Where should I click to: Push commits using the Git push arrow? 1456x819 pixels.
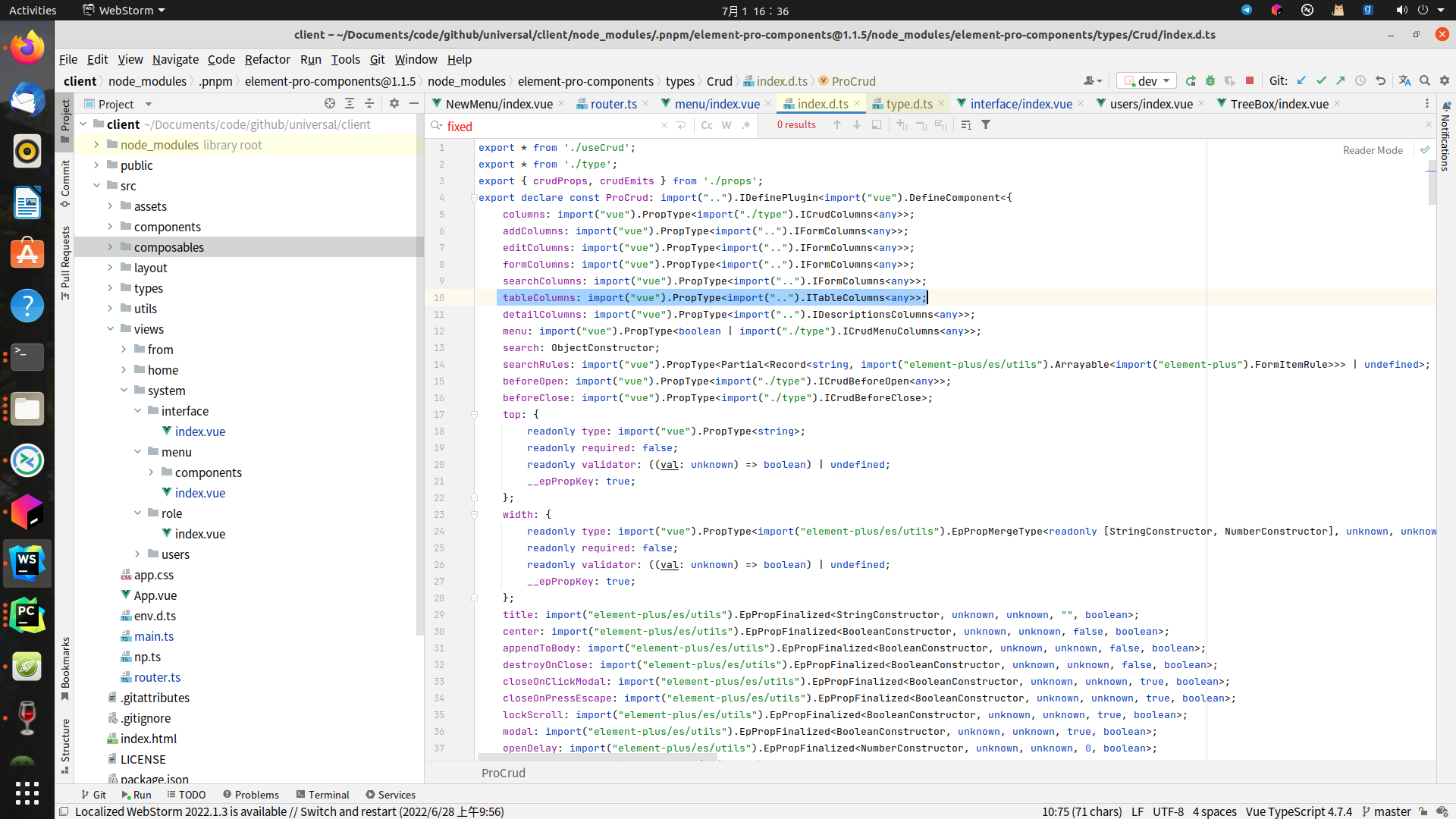tap(1341, 80)
